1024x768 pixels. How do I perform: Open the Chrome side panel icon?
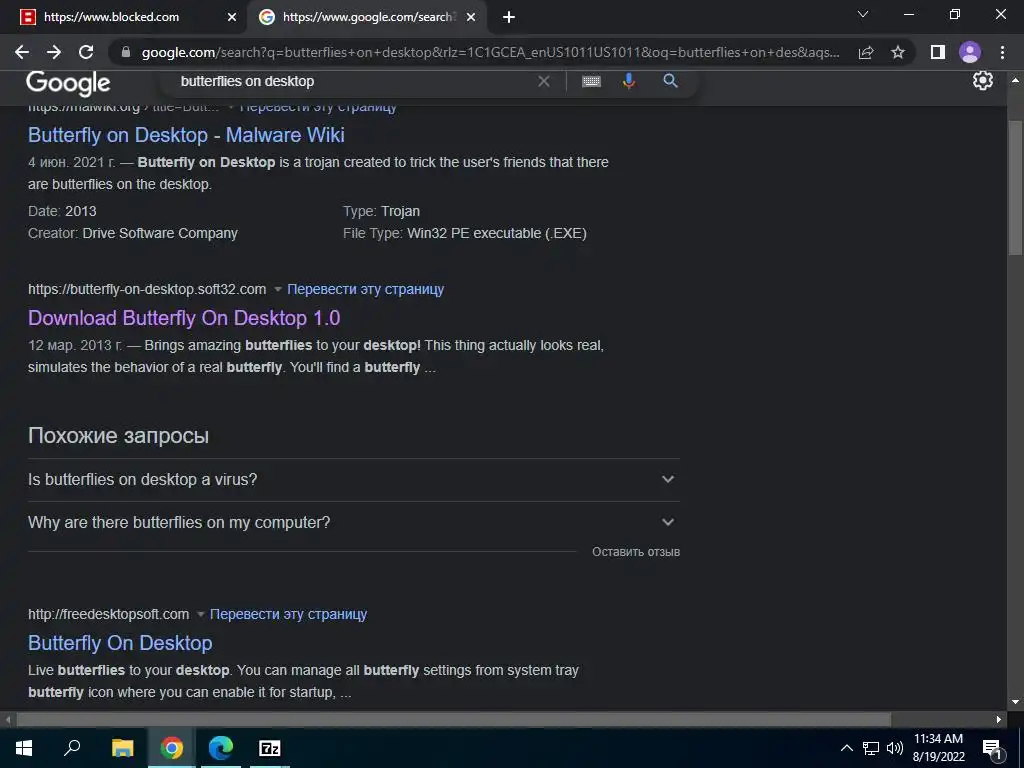(x=938, y=52)
